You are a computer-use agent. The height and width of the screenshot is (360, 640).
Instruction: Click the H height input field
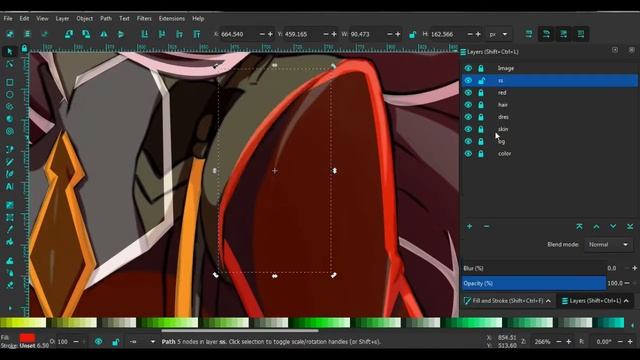448,34
